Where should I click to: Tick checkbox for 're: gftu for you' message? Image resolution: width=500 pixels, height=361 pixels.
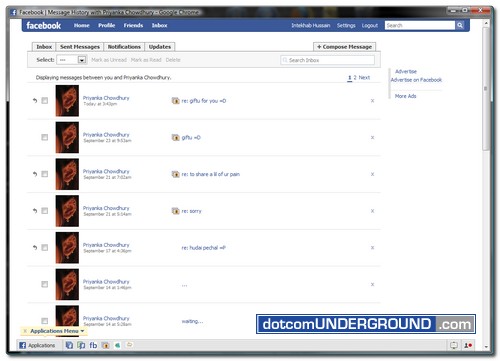tap(45, 101)
